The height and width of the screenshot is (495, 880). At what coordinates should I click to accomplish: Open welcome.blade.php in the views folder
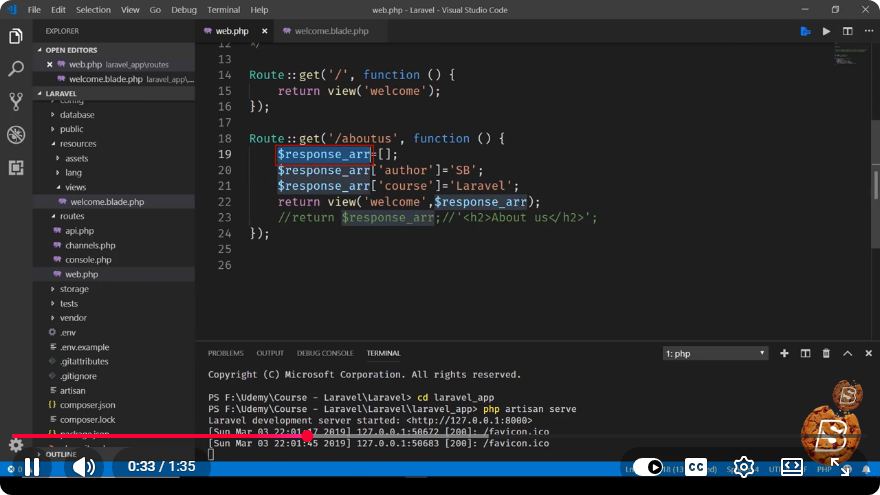click(x=107, y=202)
